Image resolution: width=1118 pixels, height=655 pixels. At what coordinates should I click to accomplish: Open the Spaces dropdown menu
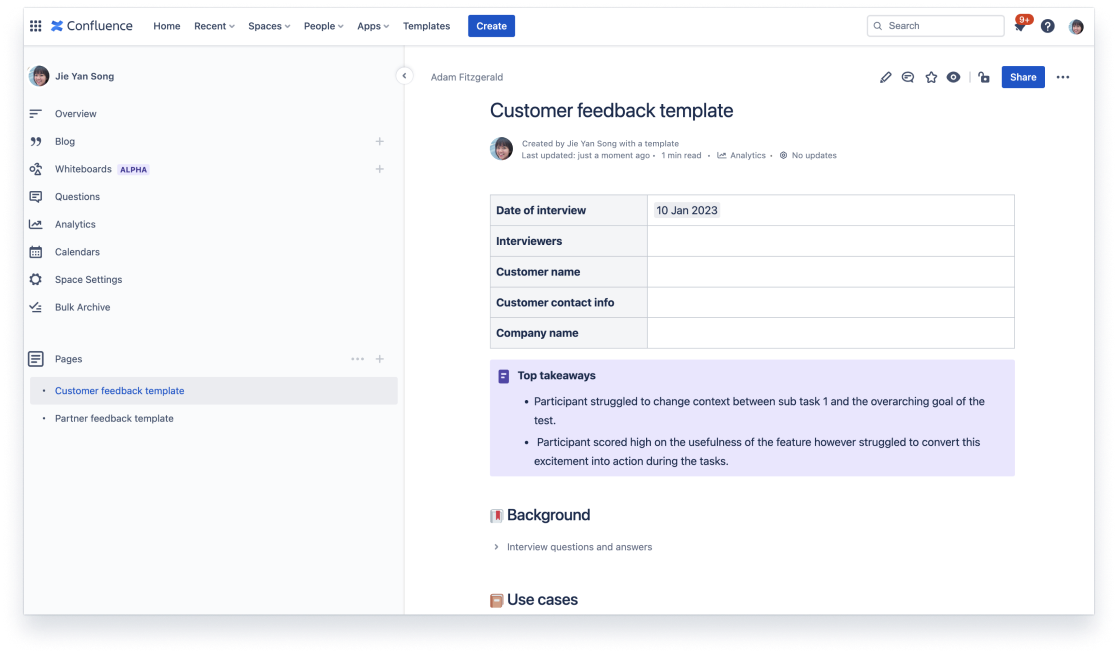pos(269,26)
